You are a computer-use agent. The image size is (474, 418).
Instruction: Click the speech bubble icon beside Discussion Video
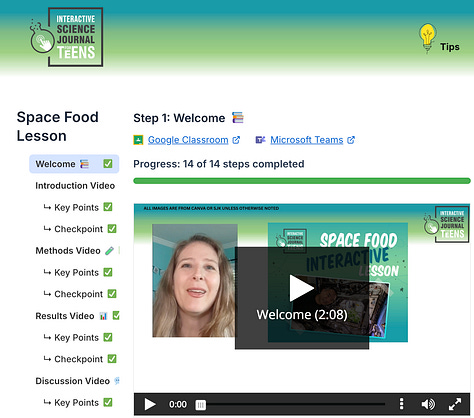coord(117,381)
